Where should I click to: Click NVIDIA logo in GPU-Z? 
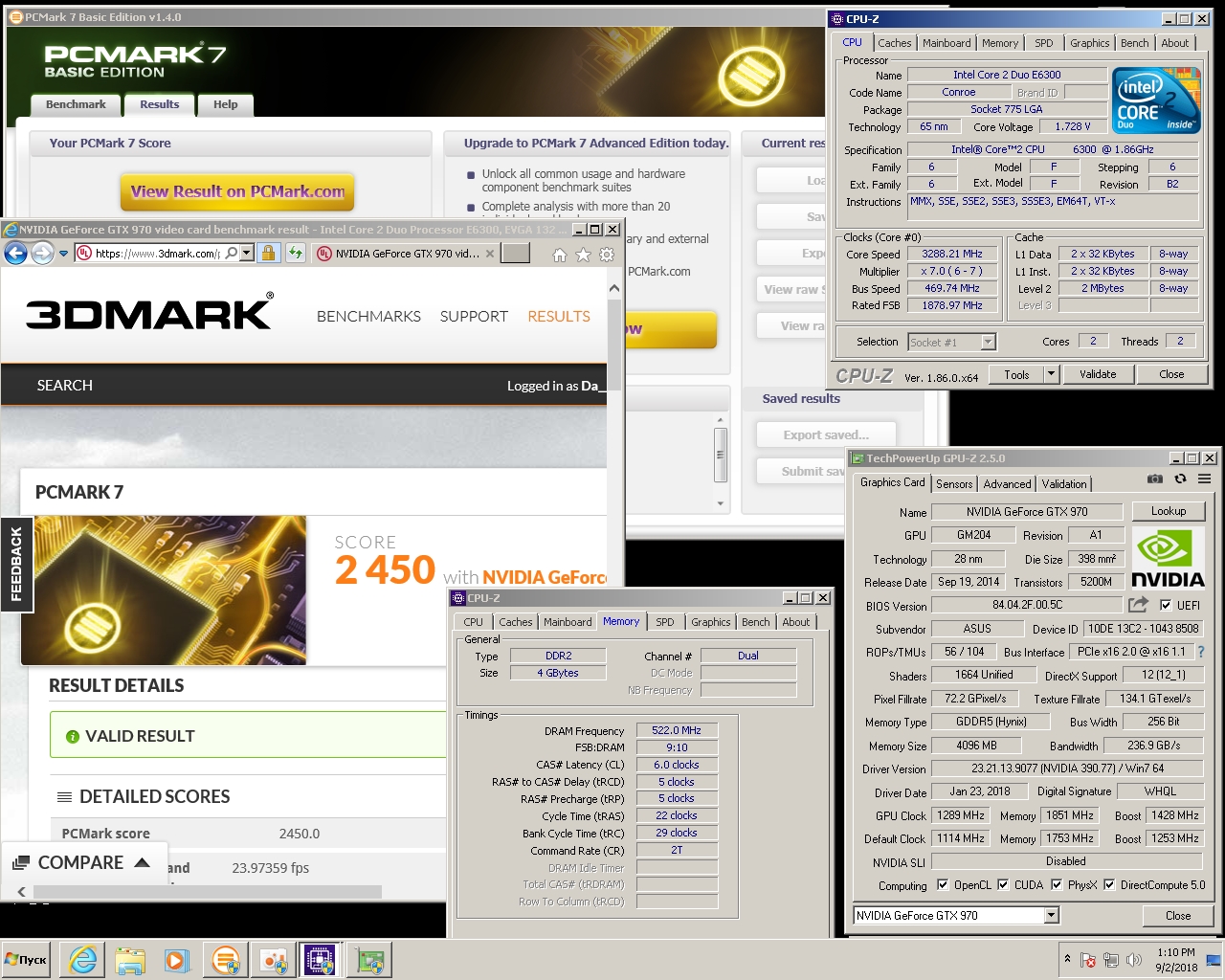pyautogui.click(x=1168, y=559)
